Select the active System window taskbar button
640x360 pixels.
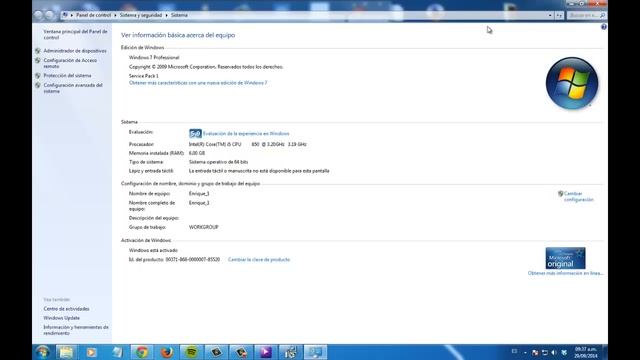click(x=316, y=352)
